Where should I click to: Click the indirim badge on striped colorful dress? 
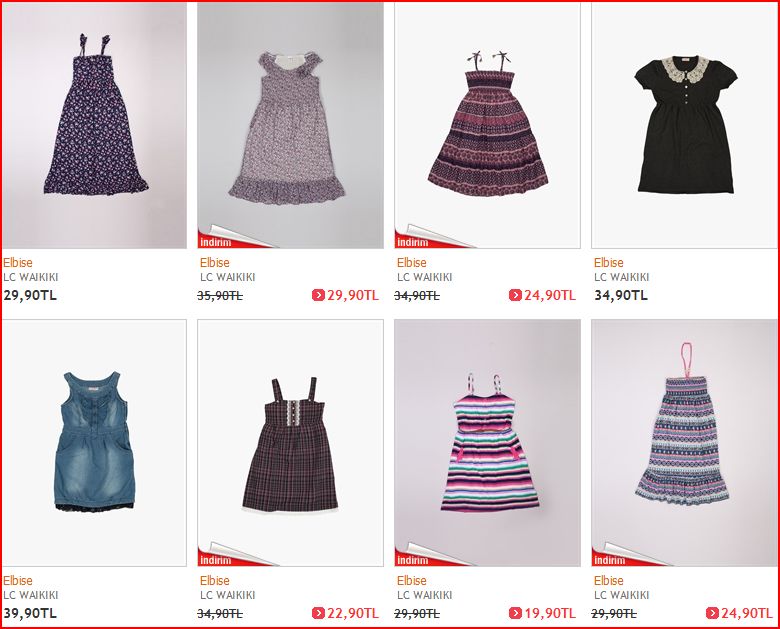point(412,560)
